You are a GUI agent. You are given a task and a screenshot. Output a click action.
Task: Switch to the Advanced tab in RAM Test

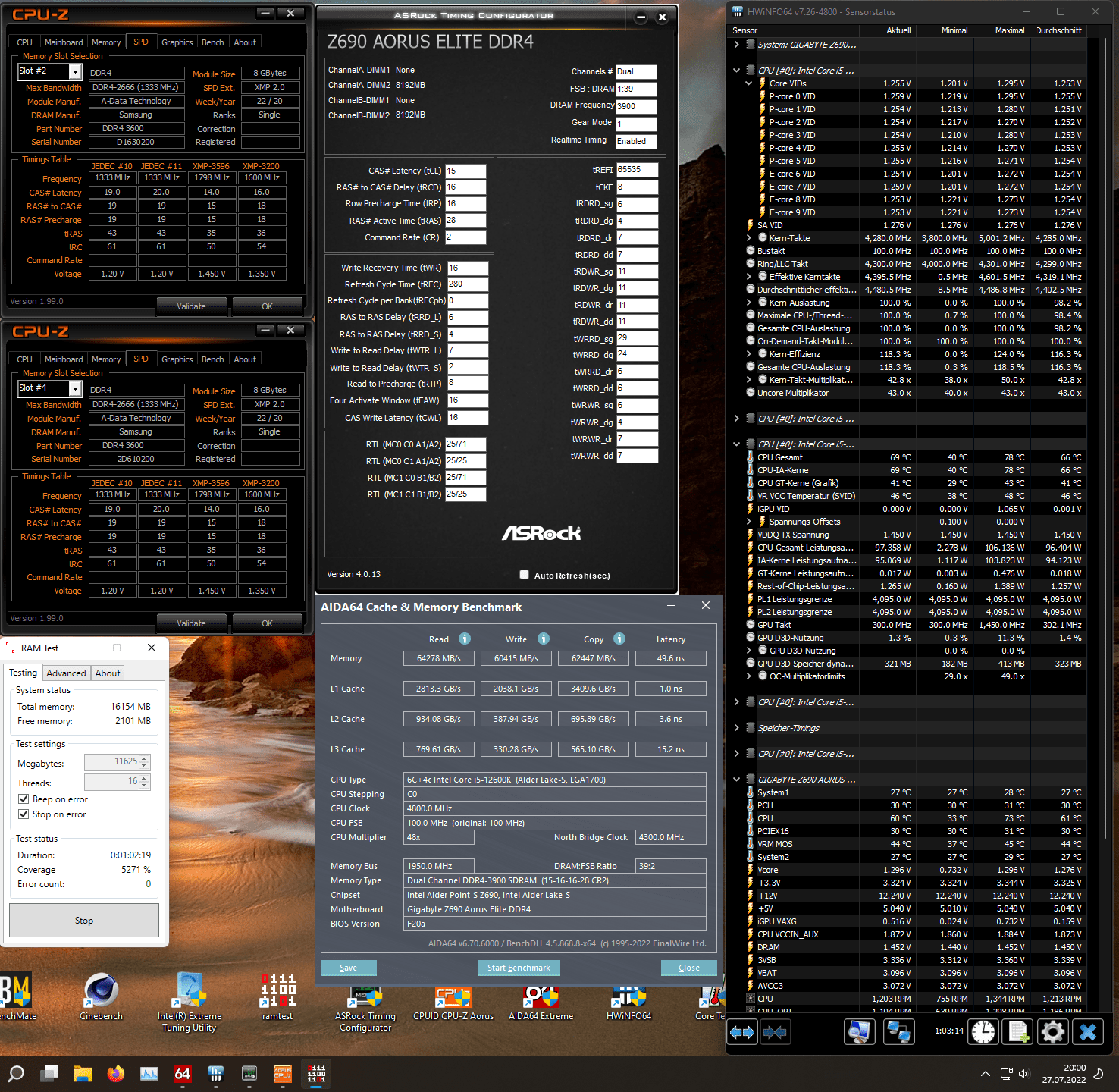coord(66,673)
